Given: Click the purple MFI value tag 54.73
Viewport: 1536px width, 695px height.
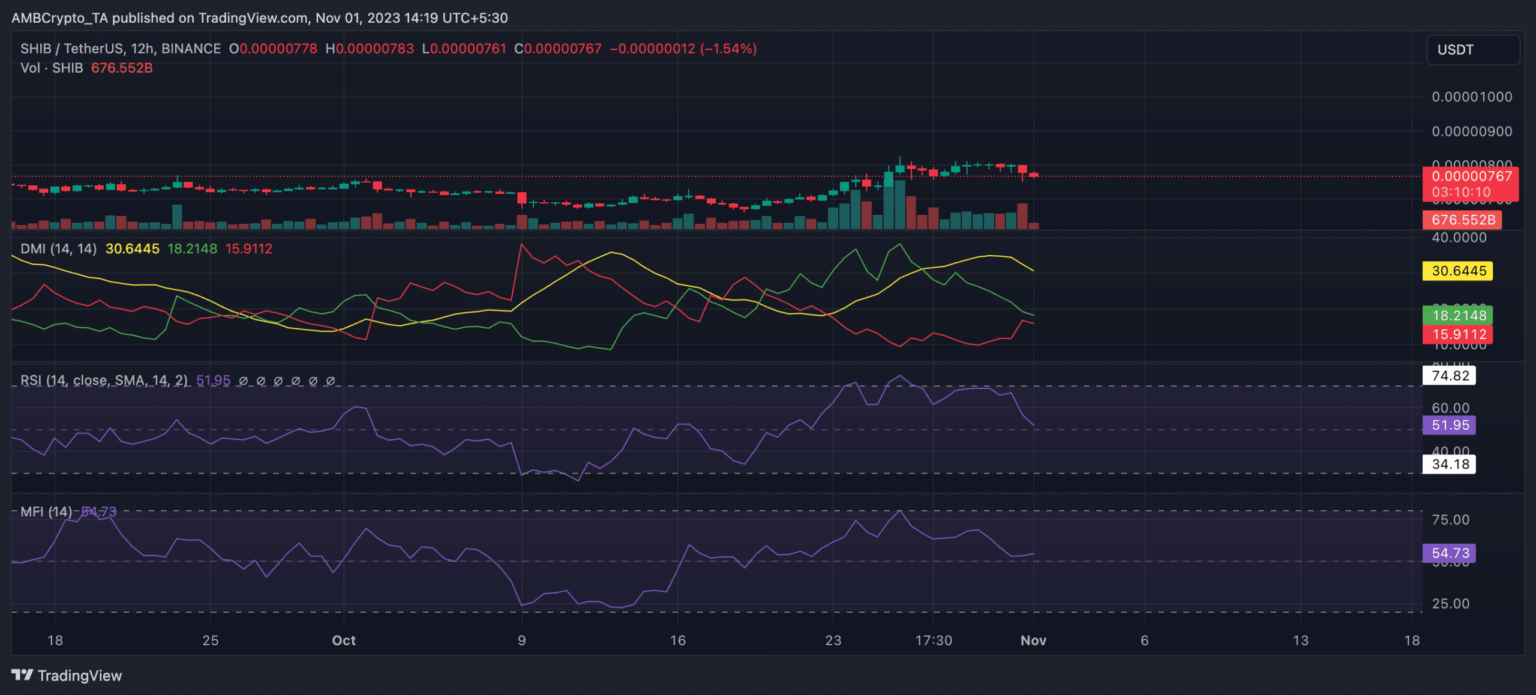Looking at the screenshot, I should pyautogui.click(x=1448, y=553).
